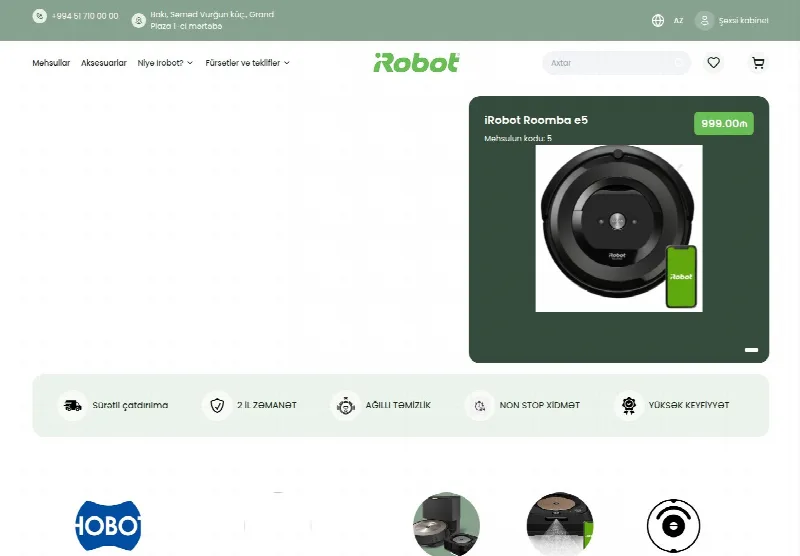Switch language using the AZ selector
Image resolution: width=800 pixels, height=556 pixels.
click(x=678, y=20)
